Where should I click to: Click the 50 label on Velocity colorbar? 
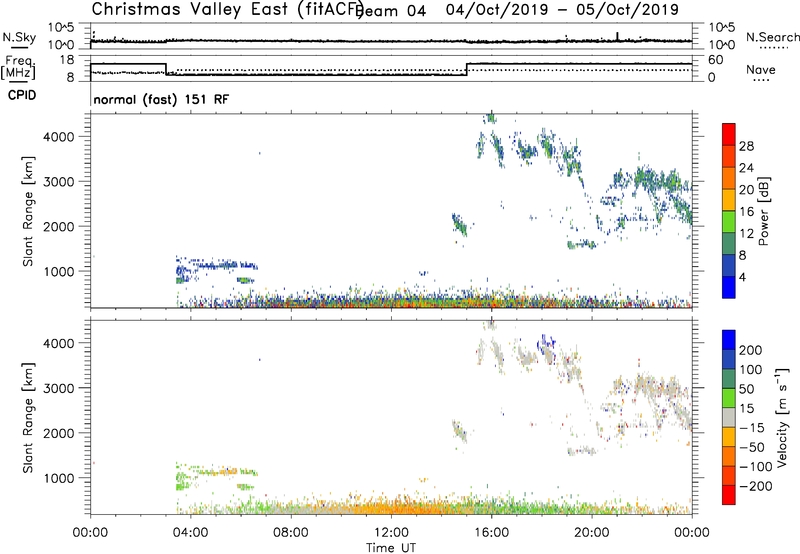pos(746,389)
